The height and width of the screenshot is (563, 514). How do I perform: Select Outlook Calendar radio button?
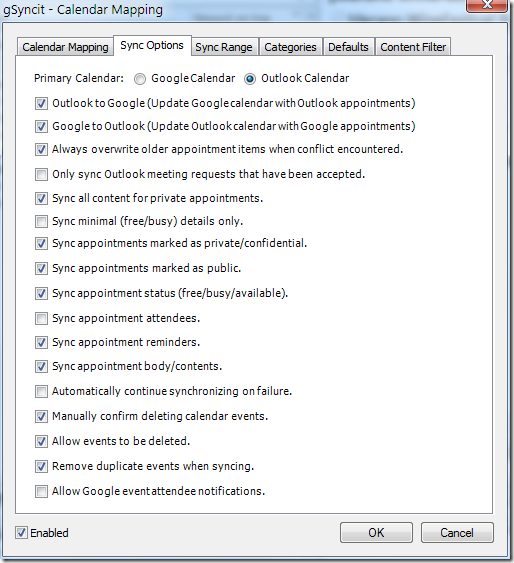pyautogui.click(x=250, y=79)
